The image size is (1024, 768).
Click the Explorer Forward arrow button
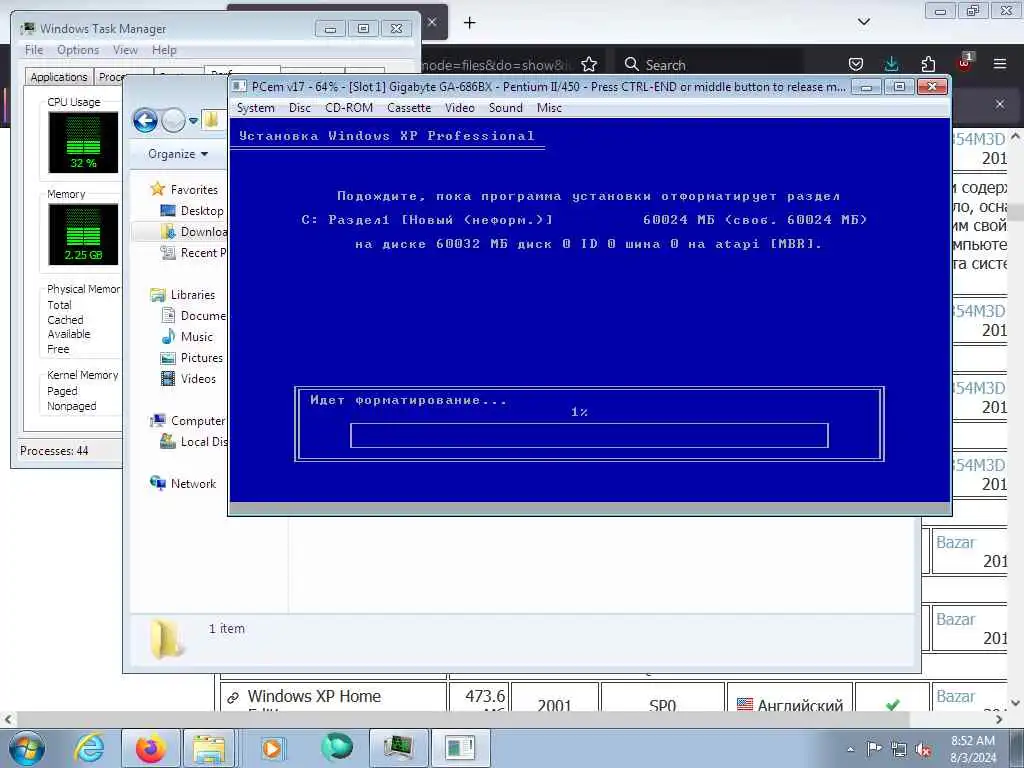[x=173, y=120]
